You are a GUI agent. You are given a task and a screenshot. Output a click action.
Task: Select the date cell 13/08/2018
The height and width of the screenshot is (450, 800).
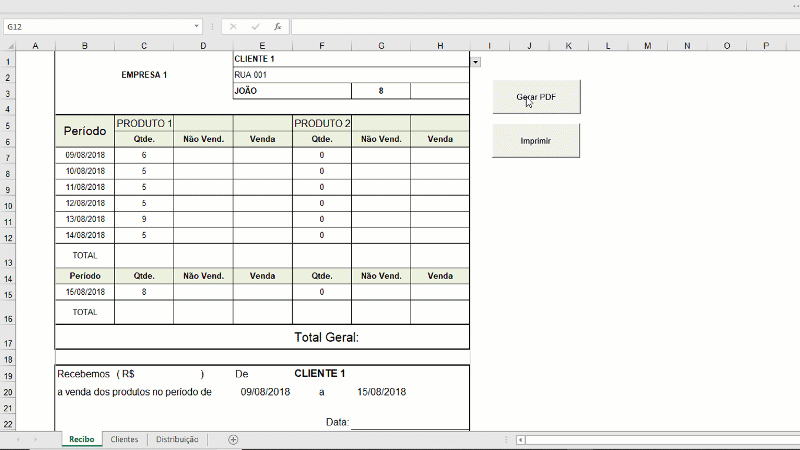pos(85,219)
